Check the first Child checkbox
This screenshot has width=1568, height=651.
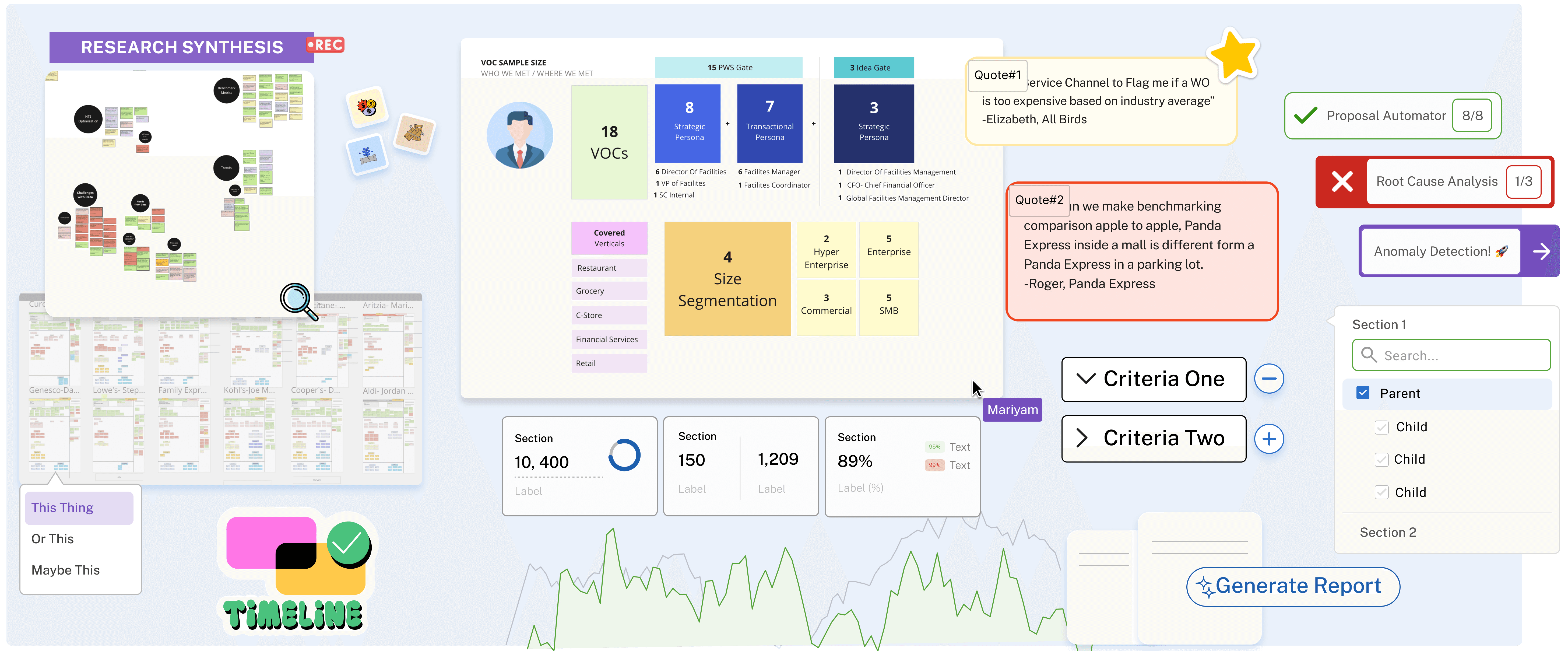click(x=1381, y=427)
